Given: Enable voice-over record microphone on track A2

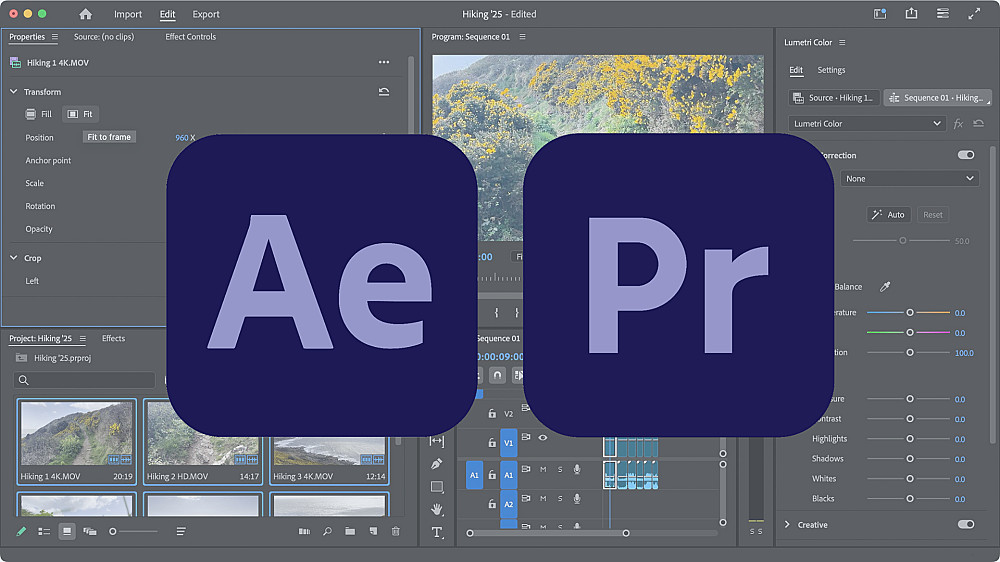Looking at the screenshot, I should (x=577, y=498).
